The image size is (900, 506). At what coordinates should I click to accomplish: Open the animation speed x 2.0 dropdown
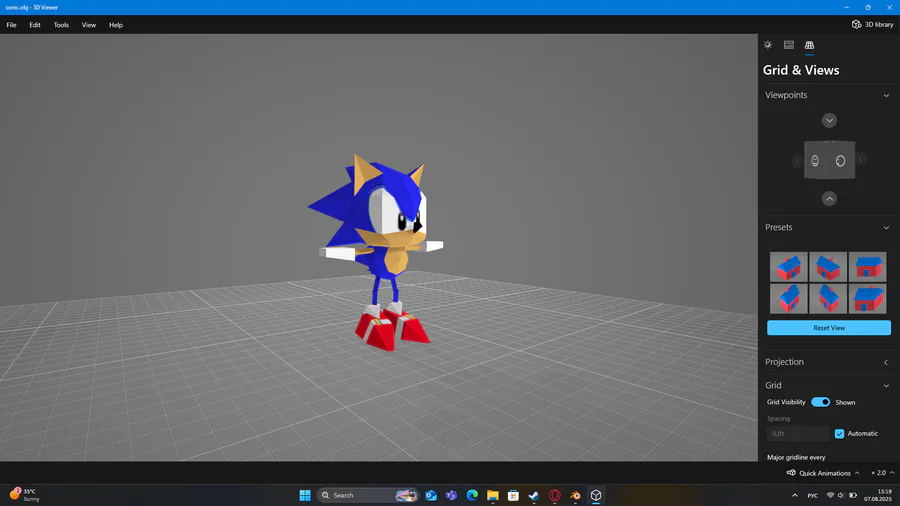click(x=882, y=473)
